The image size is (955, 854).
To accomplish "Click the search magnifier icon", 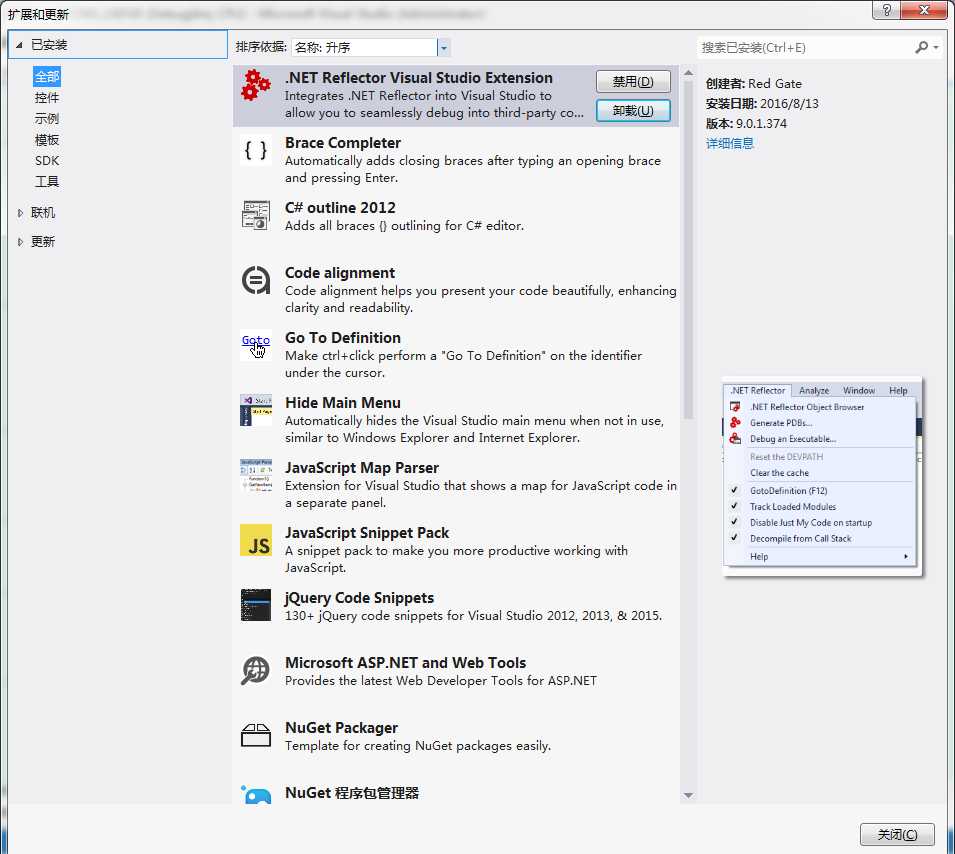I will (x=922, y=47).
